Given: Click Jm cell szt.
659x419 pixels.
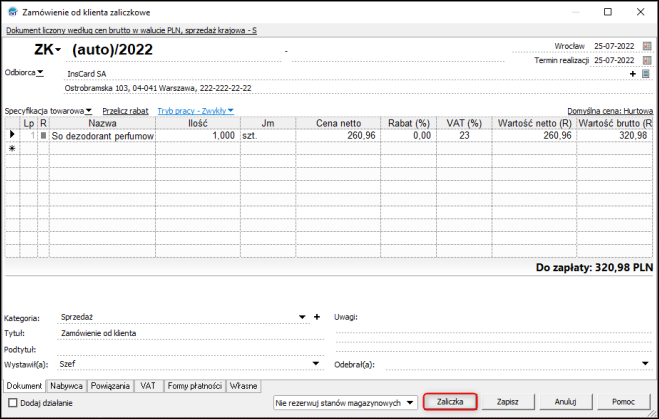Looking at the screenshot, I should click(x=268, y=136).
